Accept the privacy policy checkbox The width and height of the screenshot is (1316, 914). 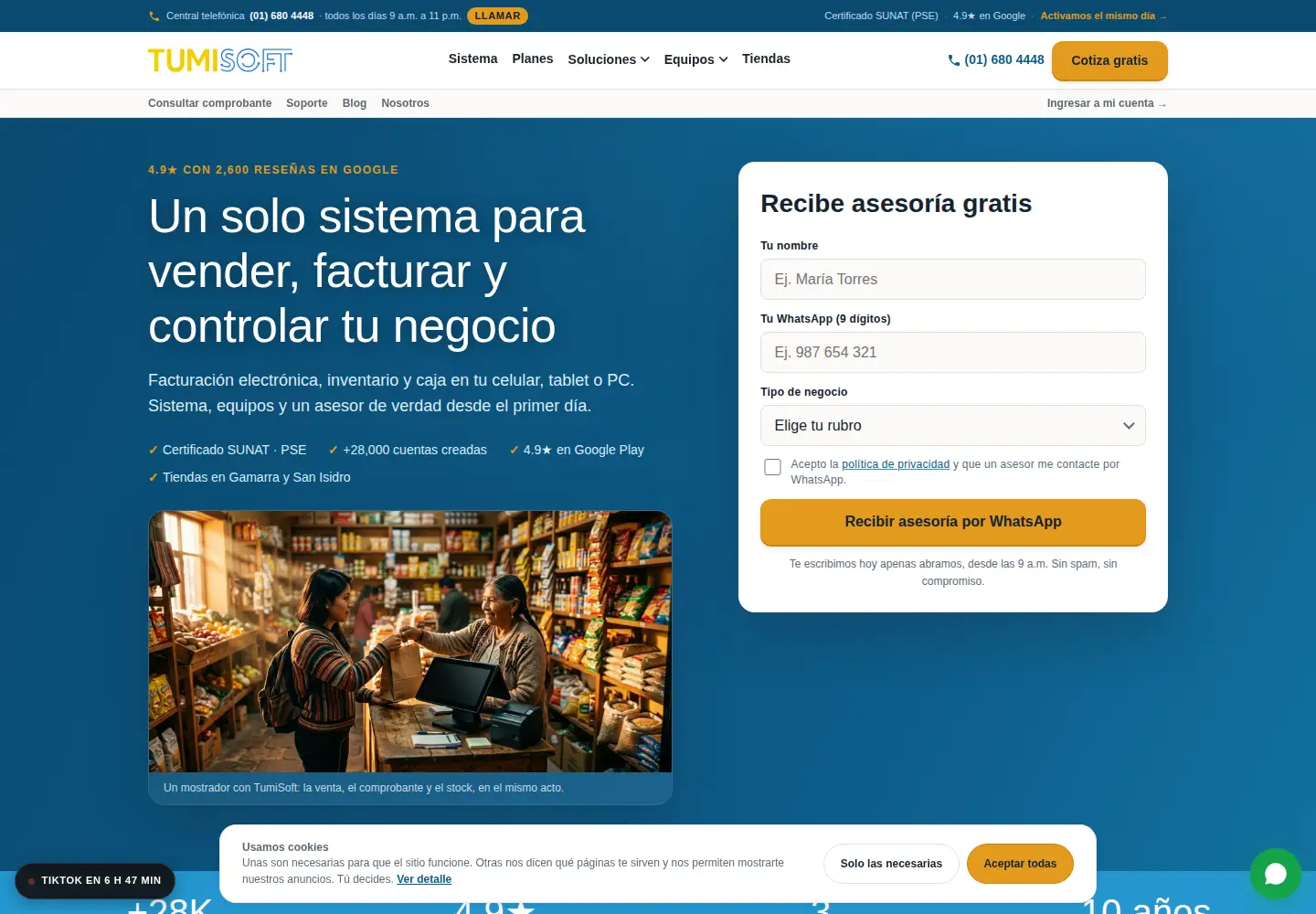pos(772,467)
